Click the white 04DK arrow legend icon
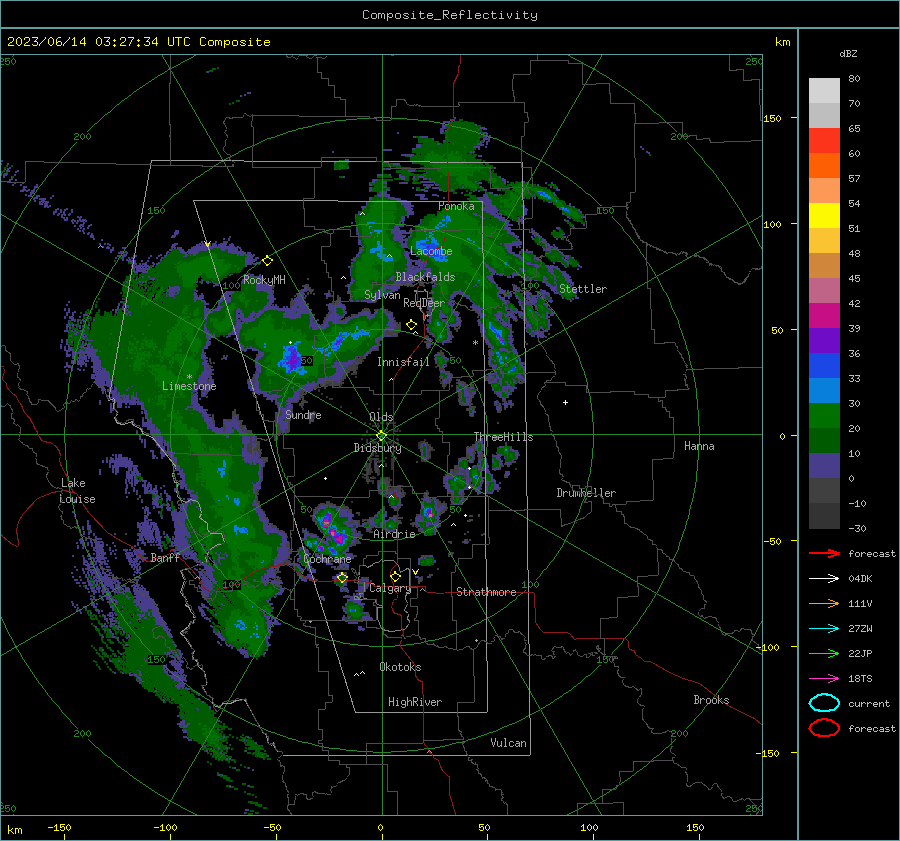 click(x=824, y=579)
